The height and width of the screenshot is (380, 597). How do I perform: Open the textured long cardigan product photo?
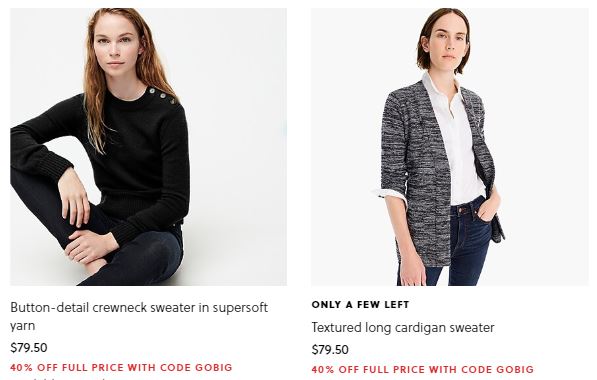click(x=450, y=147)
